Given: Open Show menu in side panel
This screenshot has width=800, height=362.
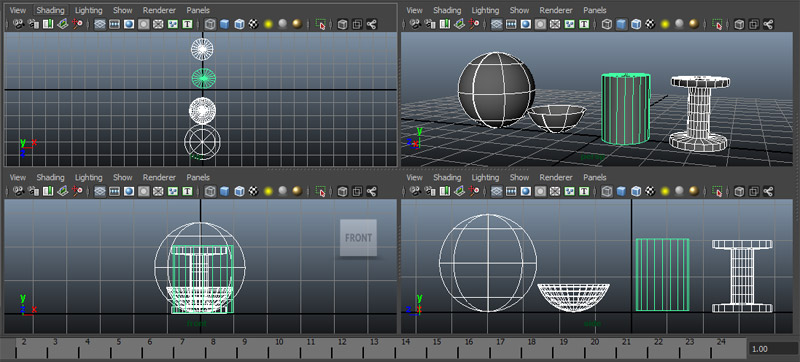Looking at the screenshot, I should (519, 177).
